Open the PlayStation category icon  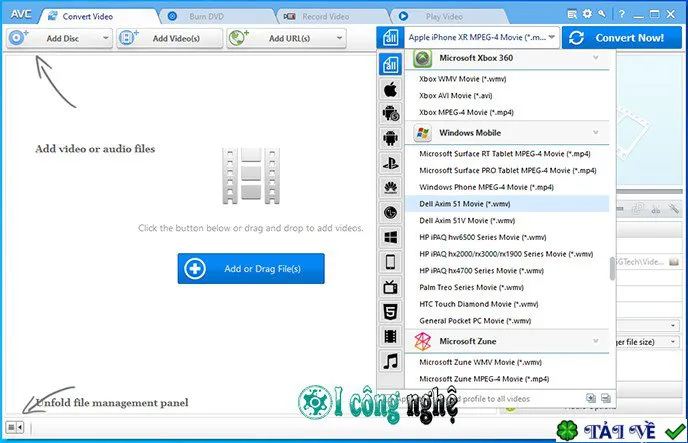click(x=390, y=163)
